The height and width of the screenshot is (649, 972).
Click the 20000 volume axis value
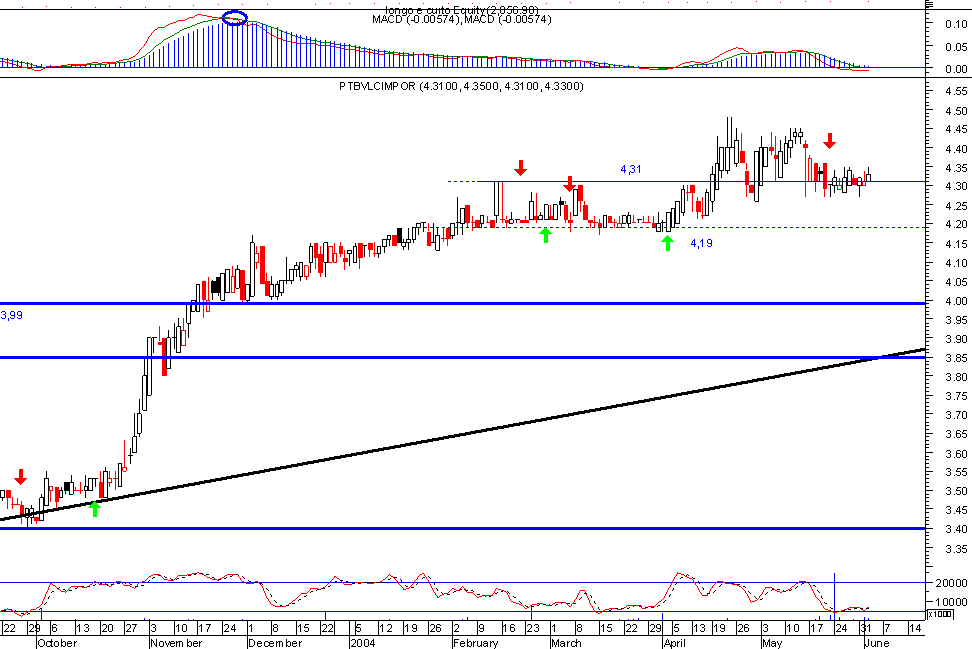952,583
